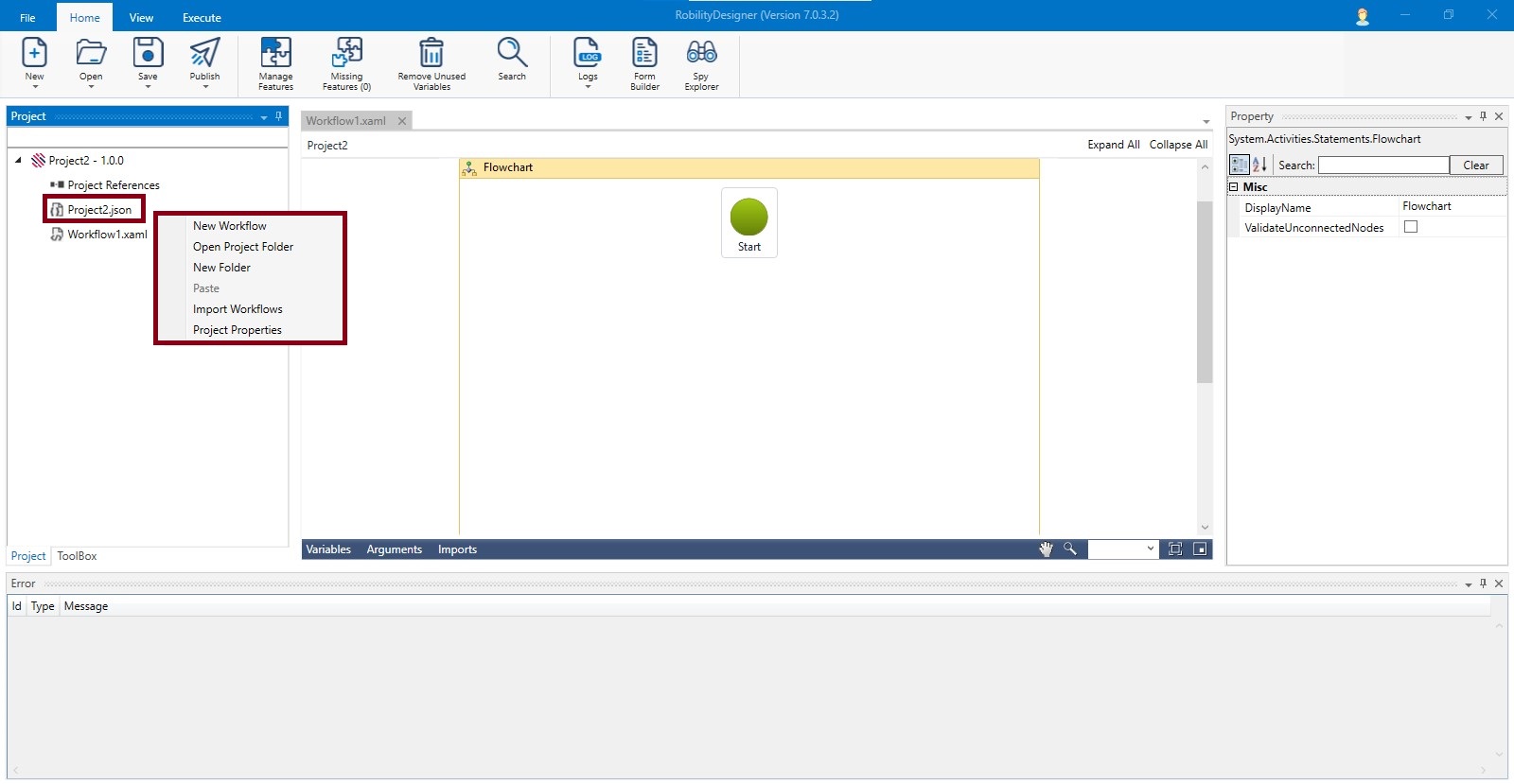Click the Clear button in Property search
The width and height of the screenshot is (1514, 784).
click(1475, 166)
